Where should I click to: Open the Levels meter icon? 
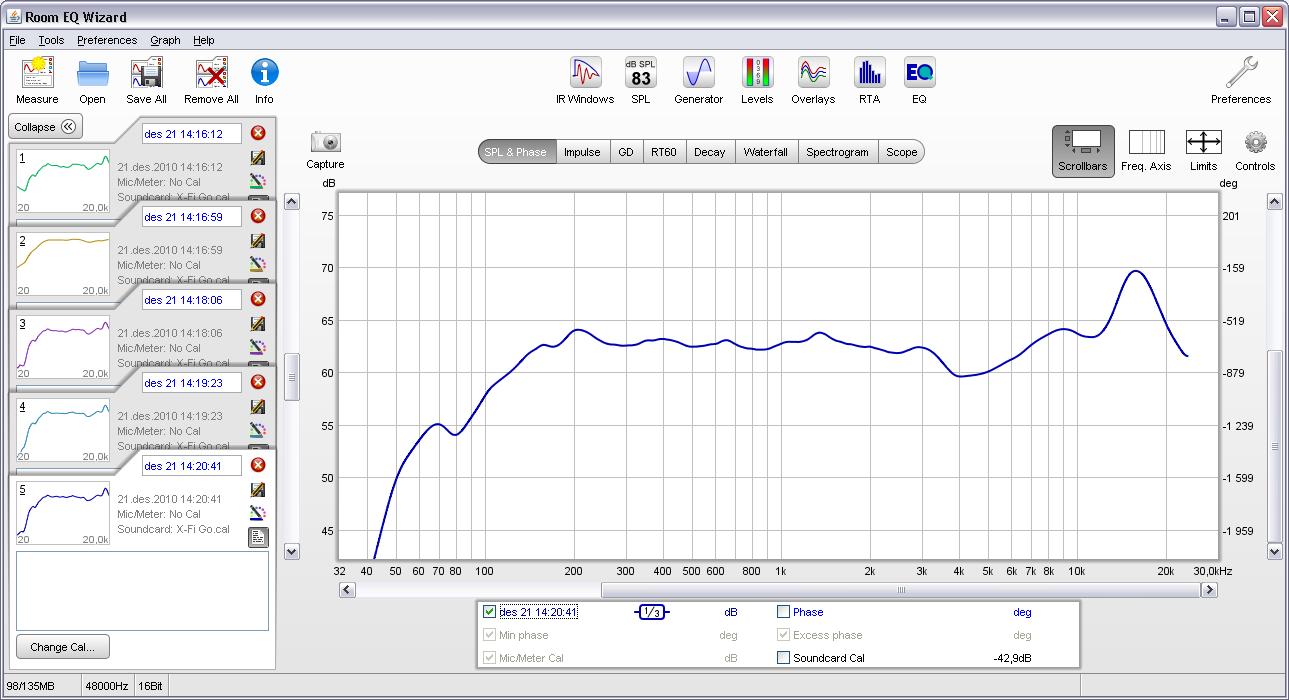(757, 75)
